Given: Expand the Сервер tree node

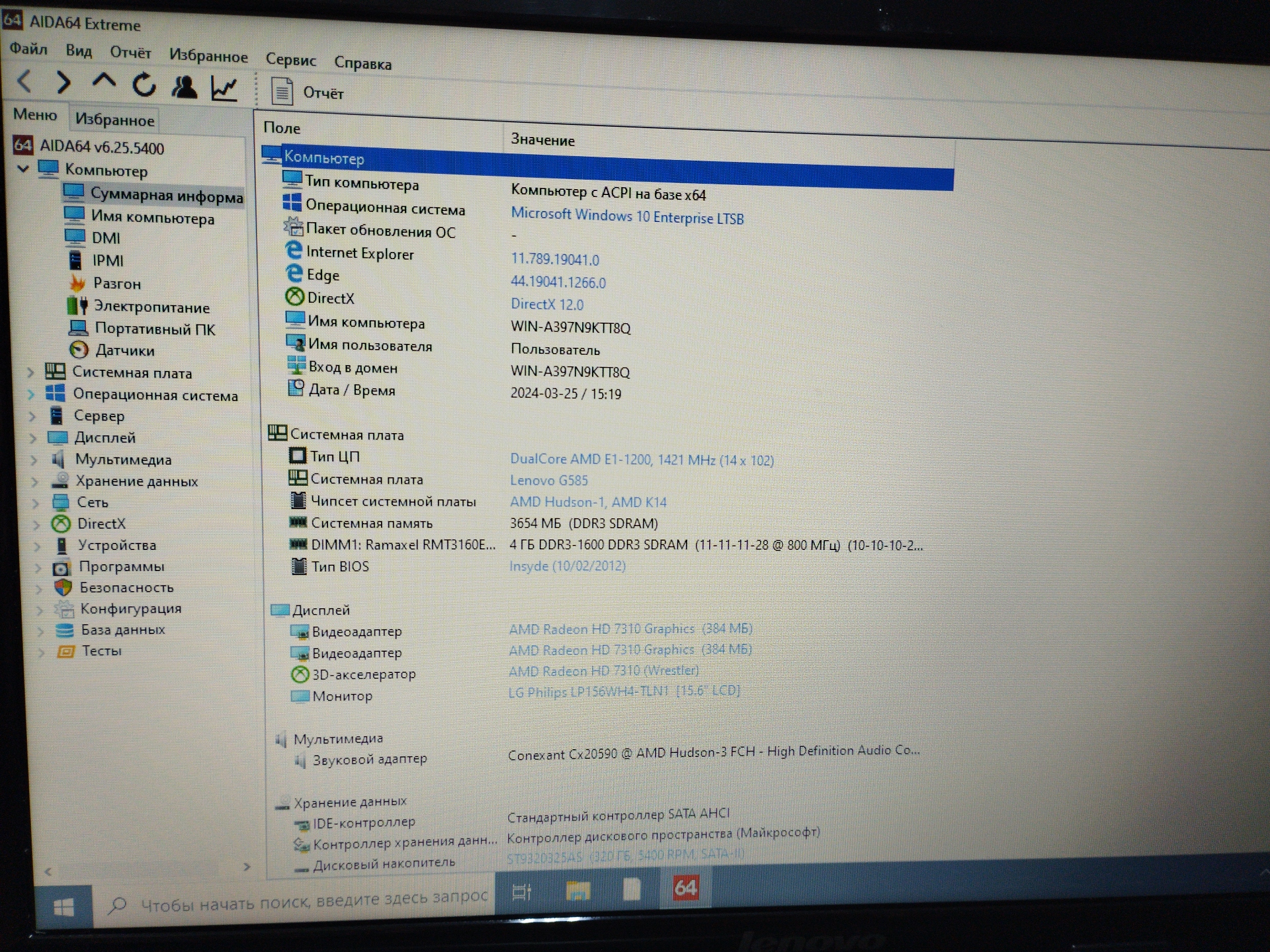Looking at the screenshot, I should [x=32, y=416].
